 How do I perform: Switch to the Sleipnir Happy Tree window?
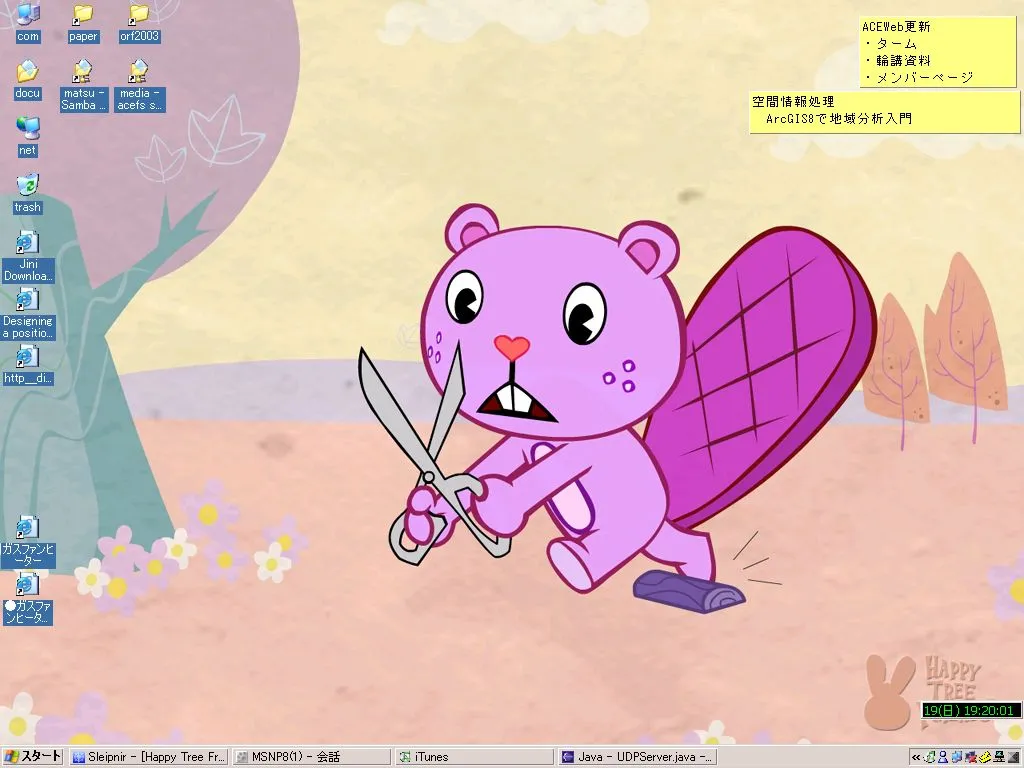[x=150, y=756]
